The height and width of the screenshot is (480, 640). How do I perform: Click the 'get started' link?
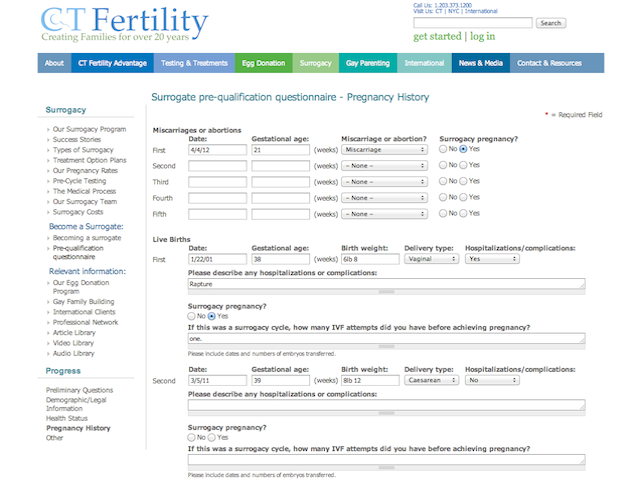(x=437, y=37)
